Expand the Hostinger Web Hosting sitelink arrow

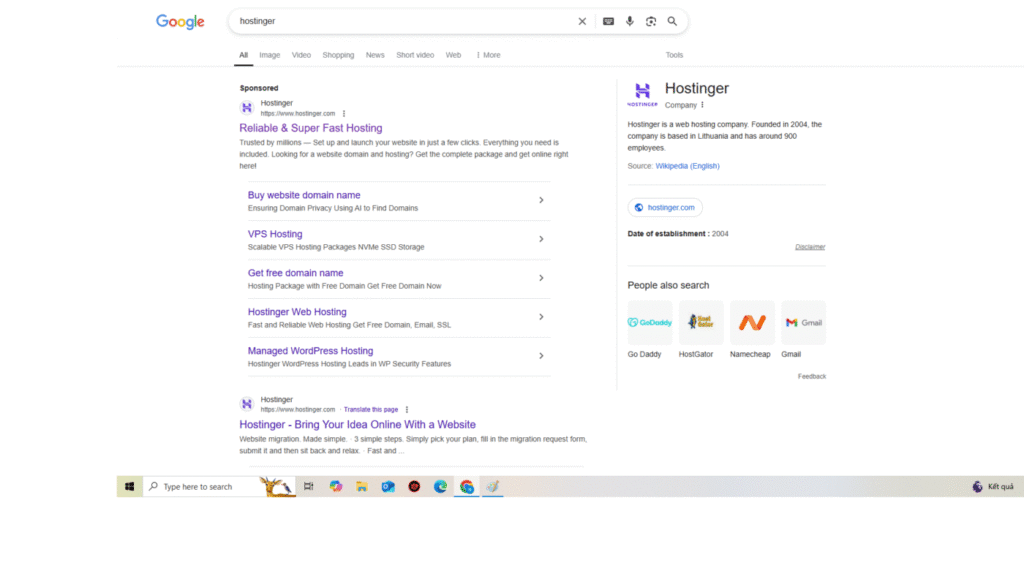coord(541,317)
